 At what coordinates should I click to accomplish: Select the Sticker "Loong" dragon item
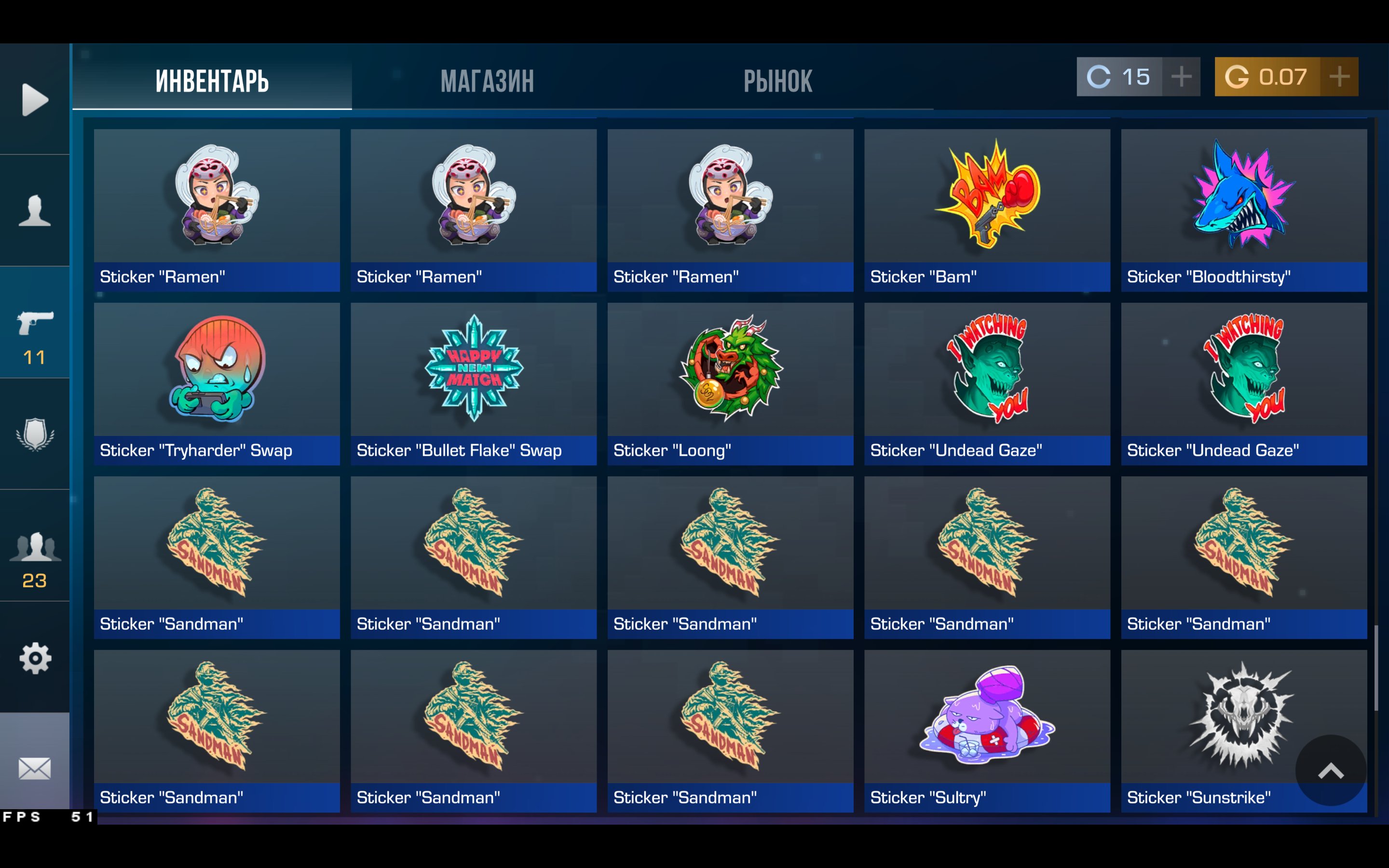click(730, 384)
